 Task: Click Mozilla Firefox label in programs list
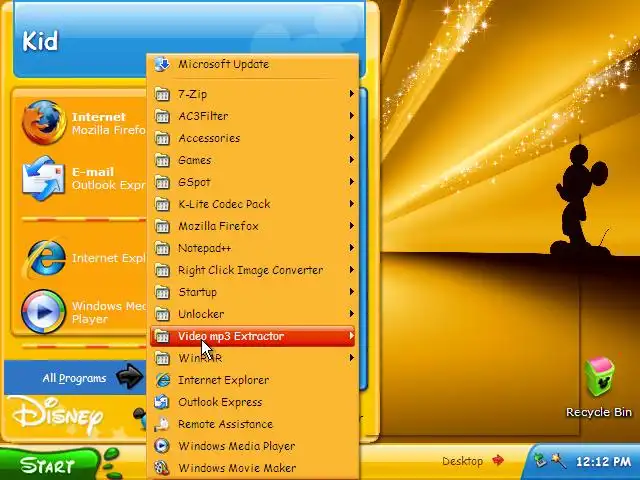218,226
